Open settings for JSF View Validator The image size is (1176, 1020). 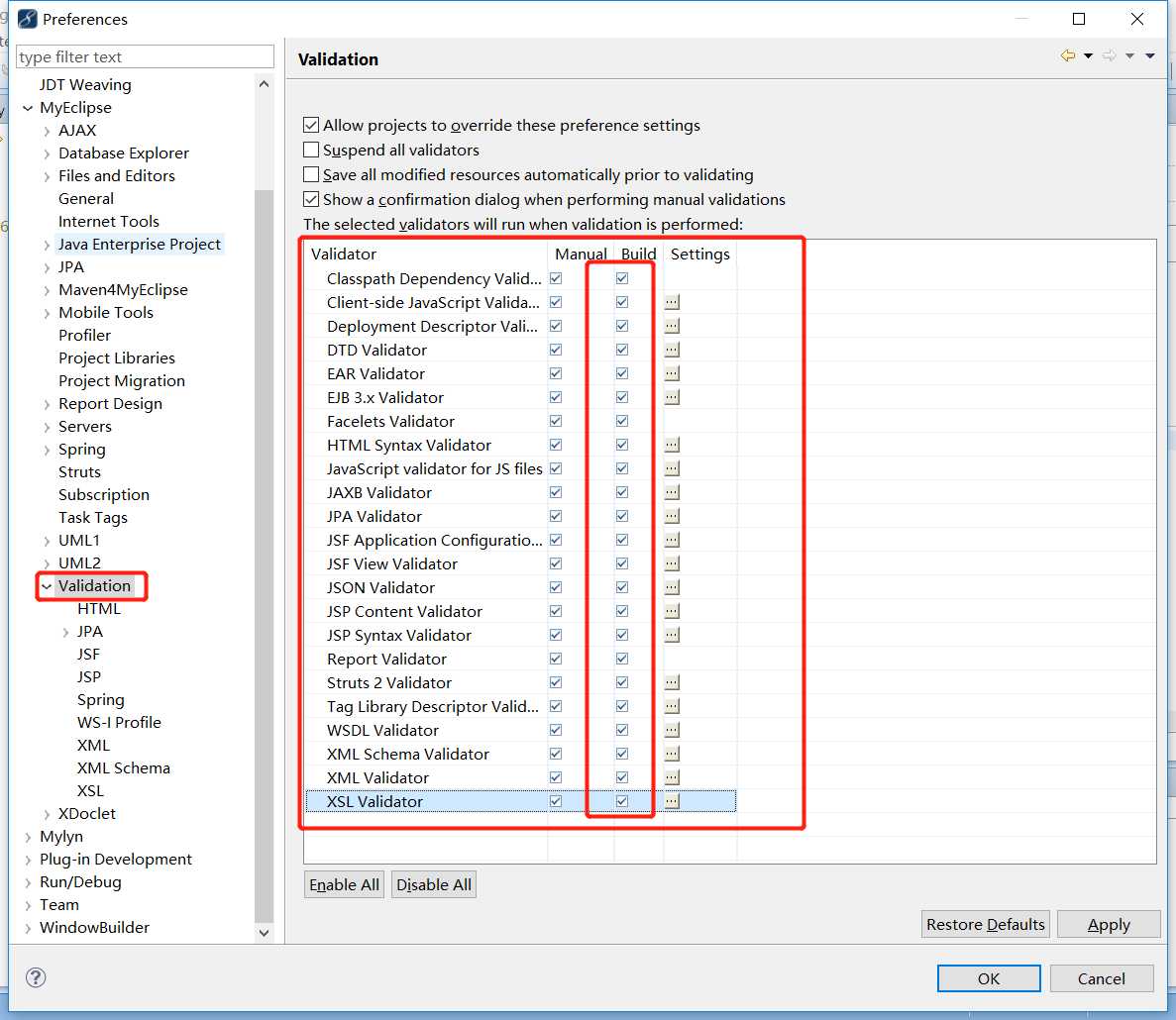[x=672, y=563]
